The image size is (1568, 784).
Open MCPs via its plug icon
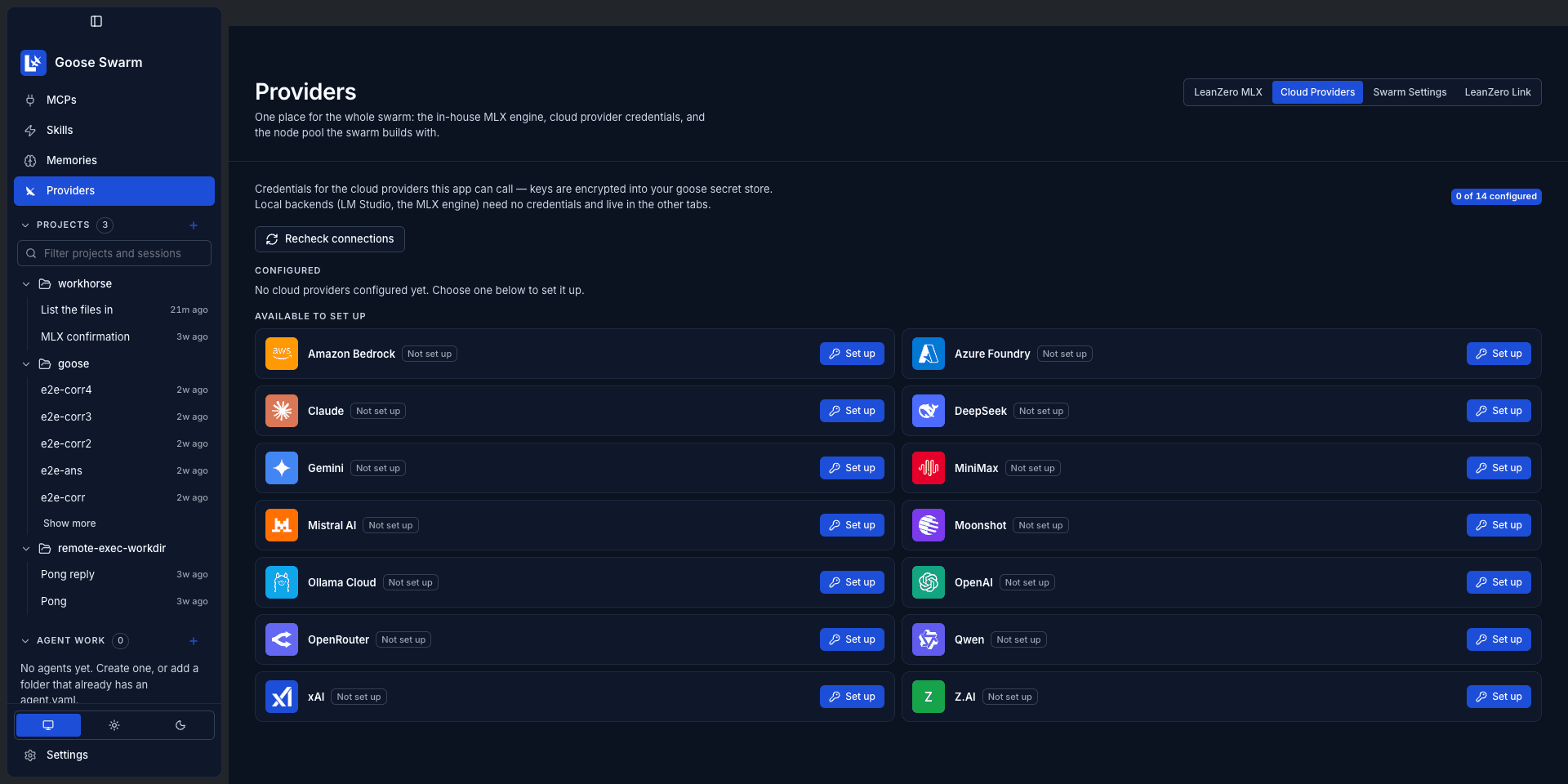(30, 100)
